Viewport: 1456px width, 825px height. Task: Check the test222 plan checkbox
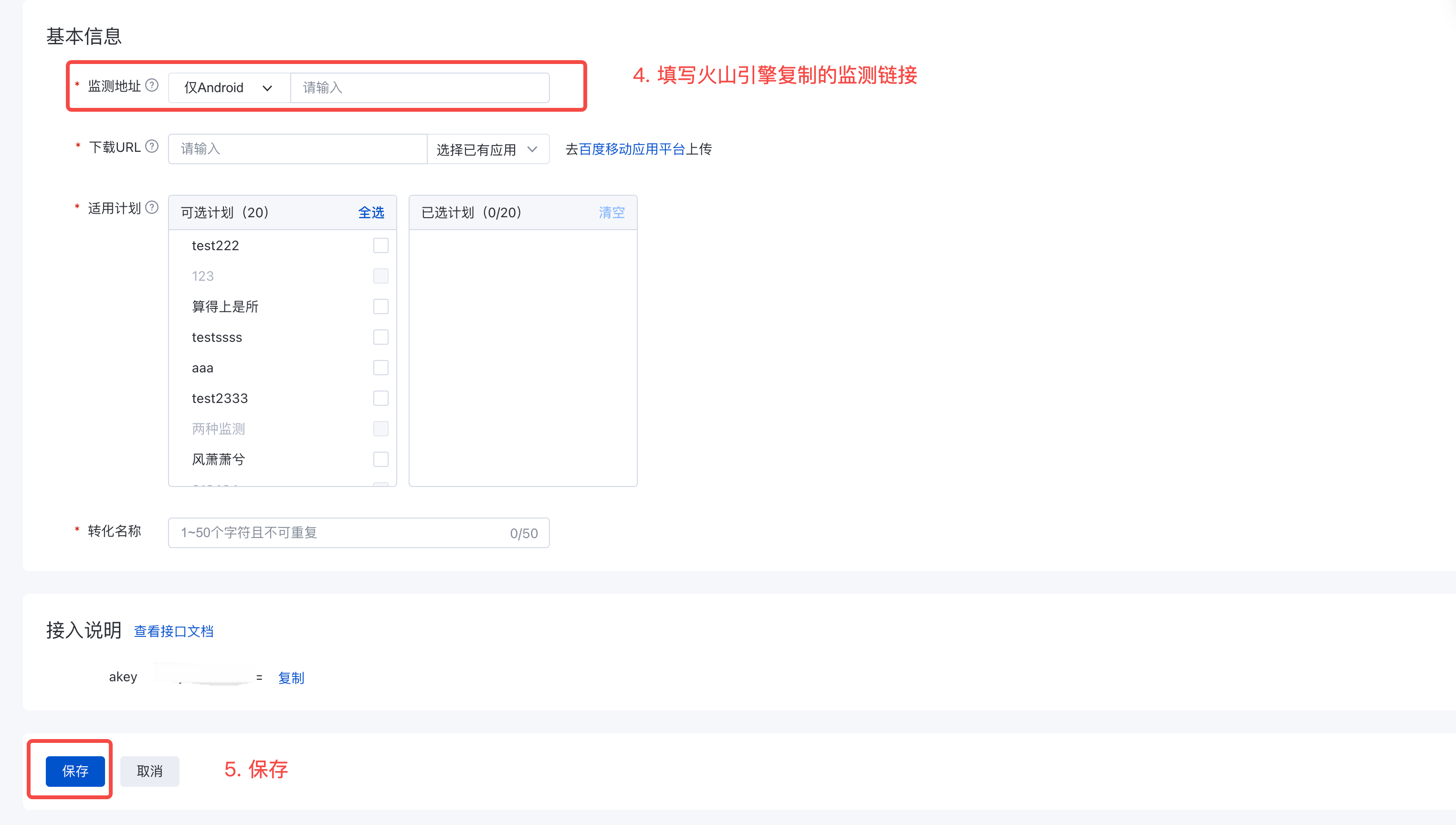[x=381, y=245]
